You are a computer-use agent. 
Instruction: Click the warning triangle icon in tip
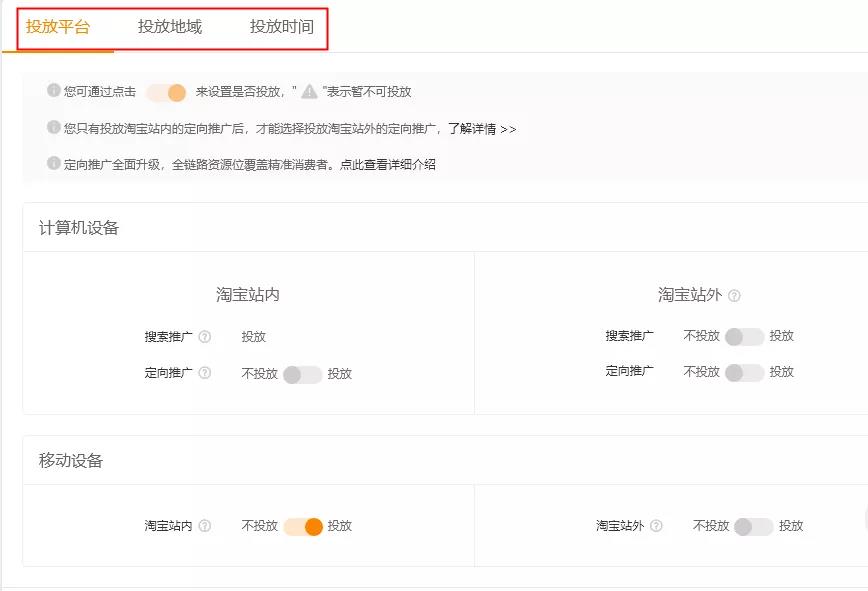[309, 91]
